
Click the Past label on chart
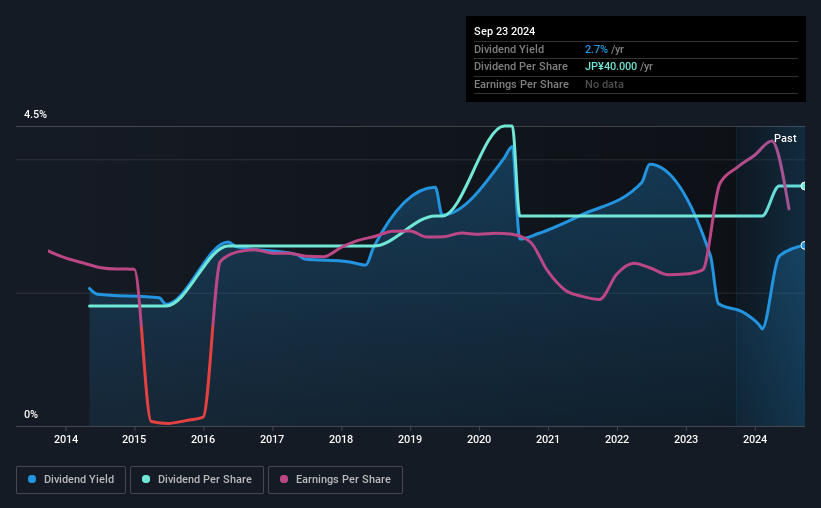tap(785, 138)
